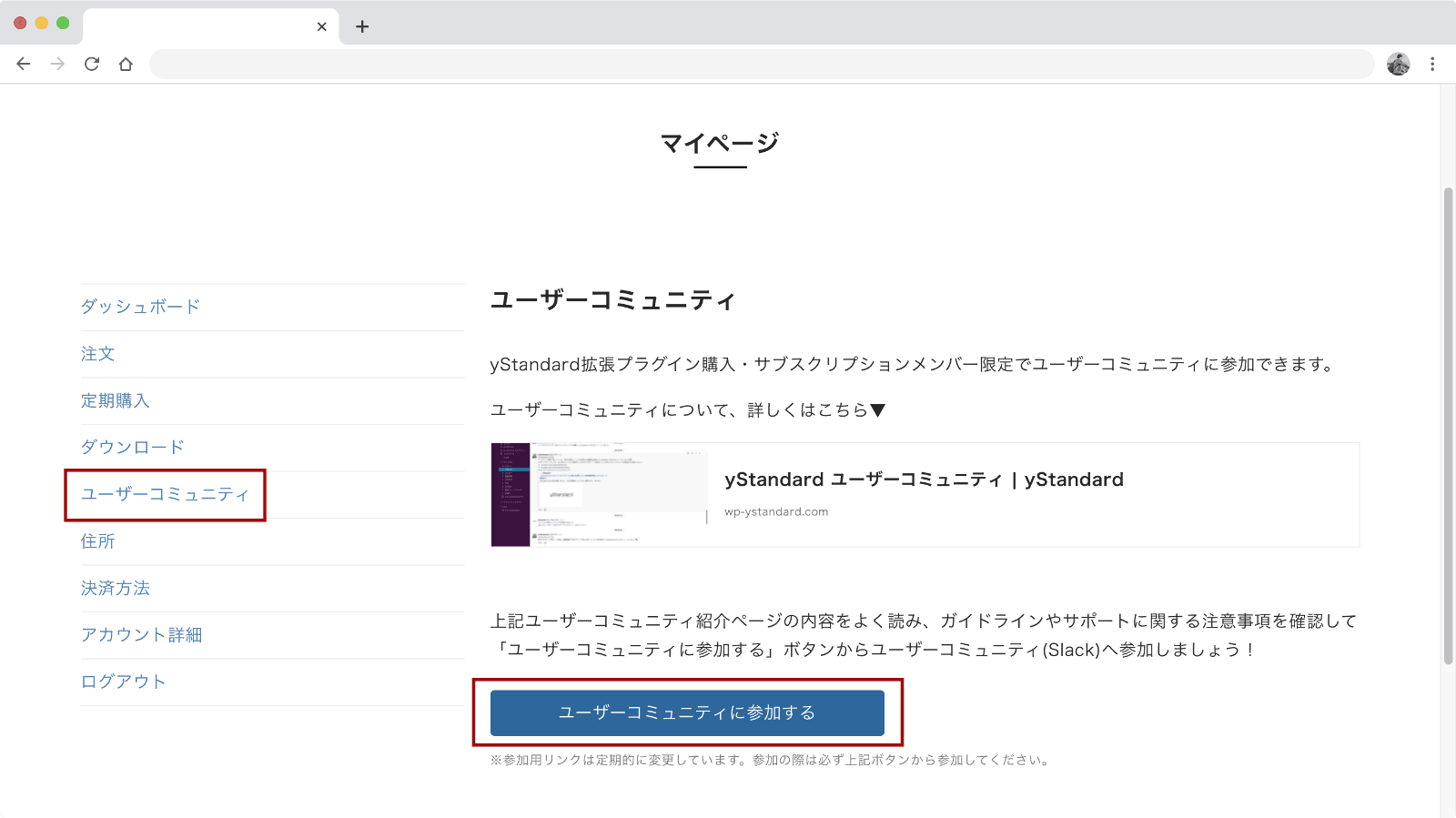
Task: Open the browser three-dot menu
Action: pyautogui.click(x=1432, y=64)
